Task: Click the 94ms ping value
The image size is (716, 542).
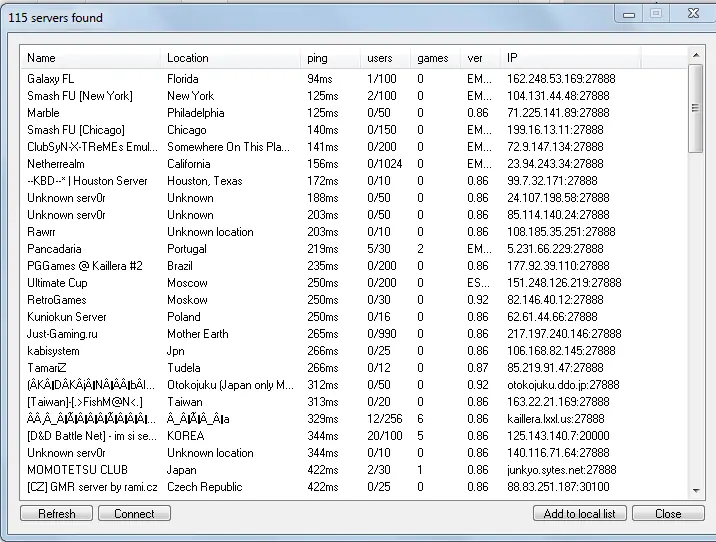Action: tap(320, 79)
